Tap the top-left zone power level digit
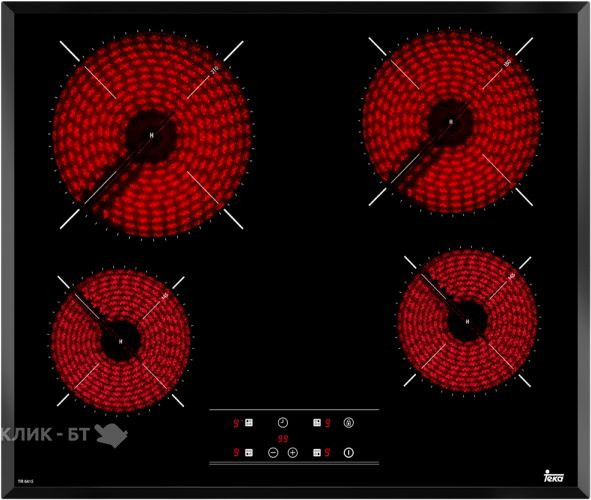The image size is (591, 500). pyautogui.click(x=236, y=423)
